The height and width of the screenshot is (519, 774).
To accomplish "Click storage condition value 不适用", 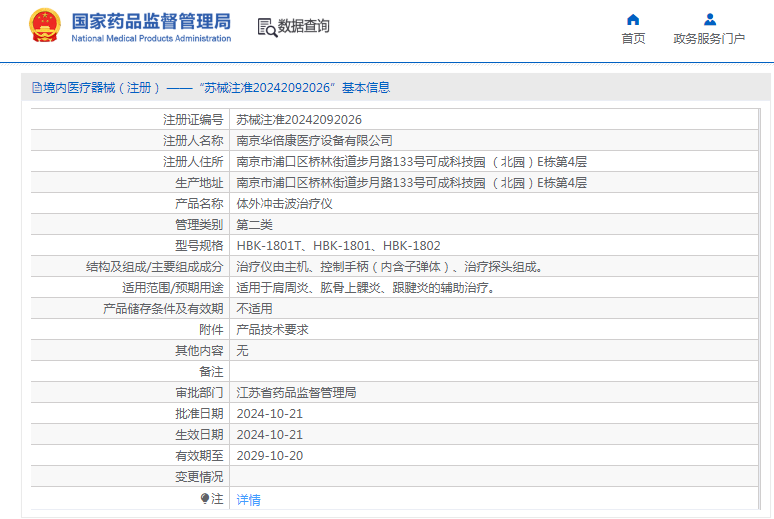I will click(254, 309).
